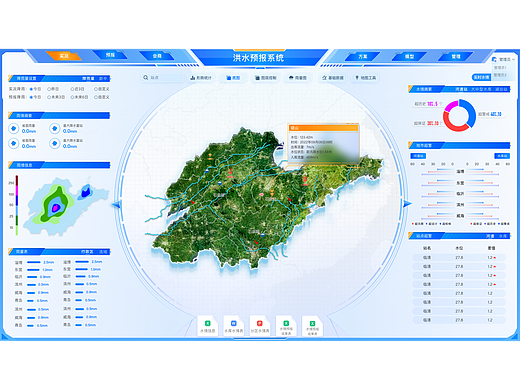Click the top-right round rainfall summary icon

point(54,128)
